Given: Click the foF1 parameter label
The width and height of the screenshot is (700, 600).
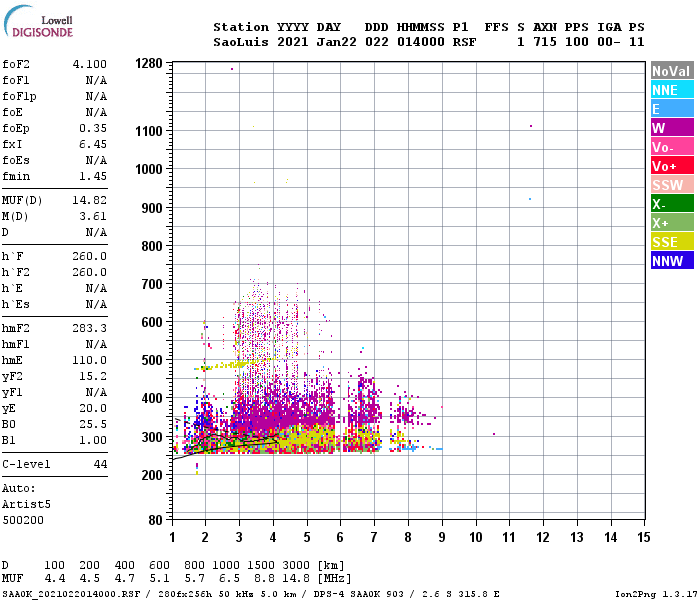Looking at the screenshot, I should click(16, 80).
